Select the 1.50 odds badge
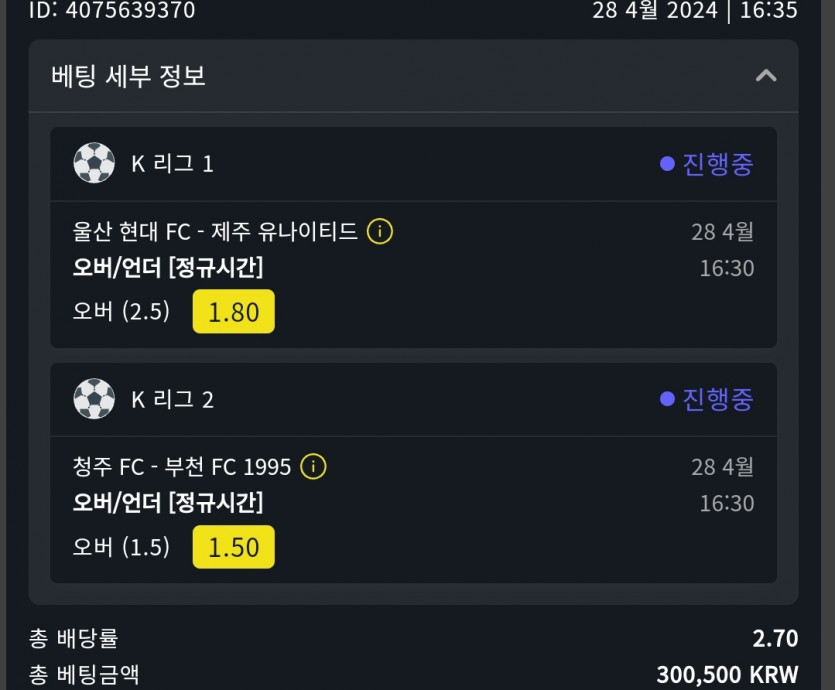The image size is (835, 690). click(x=233, y=547)
